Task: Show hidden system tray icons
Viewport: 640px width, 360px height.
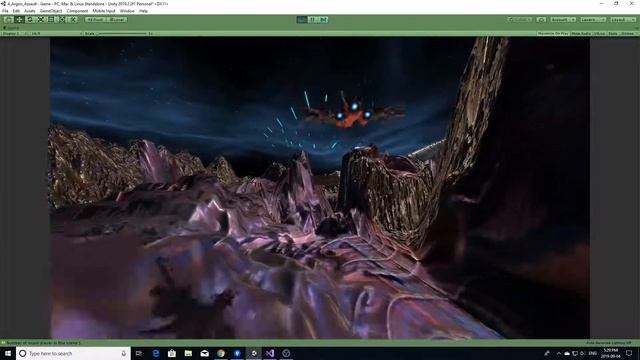Action: [x=558, y=353]
